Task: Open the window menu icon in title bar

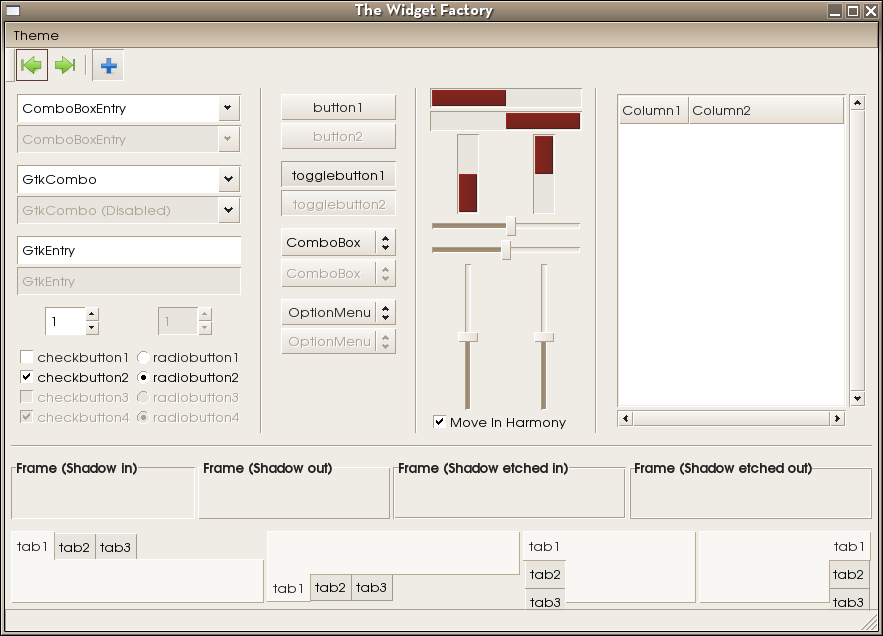Action: pyautogui.click(x=12, y=10)
